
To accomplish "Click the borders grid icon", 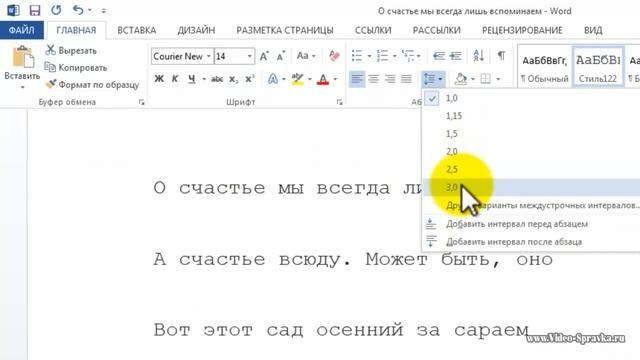I will tap(485, 78).
